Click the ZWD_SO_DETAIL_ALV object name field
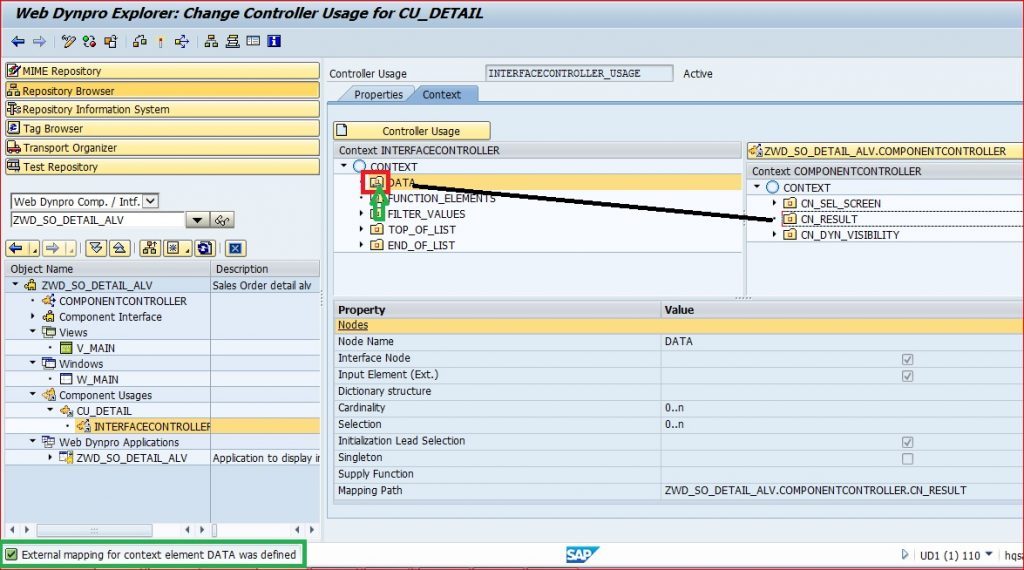 coord(97,220)
